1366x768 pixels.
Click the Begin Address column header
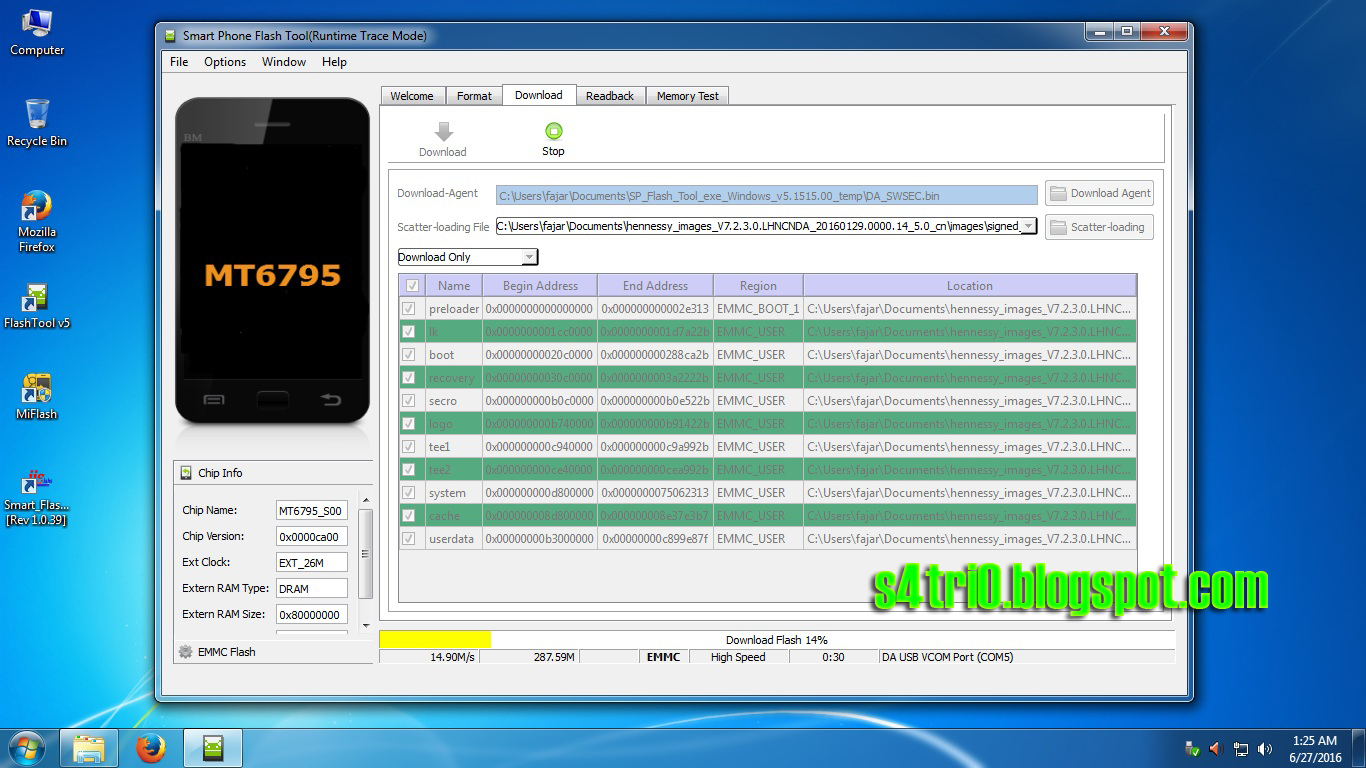(x=540, y=286)
